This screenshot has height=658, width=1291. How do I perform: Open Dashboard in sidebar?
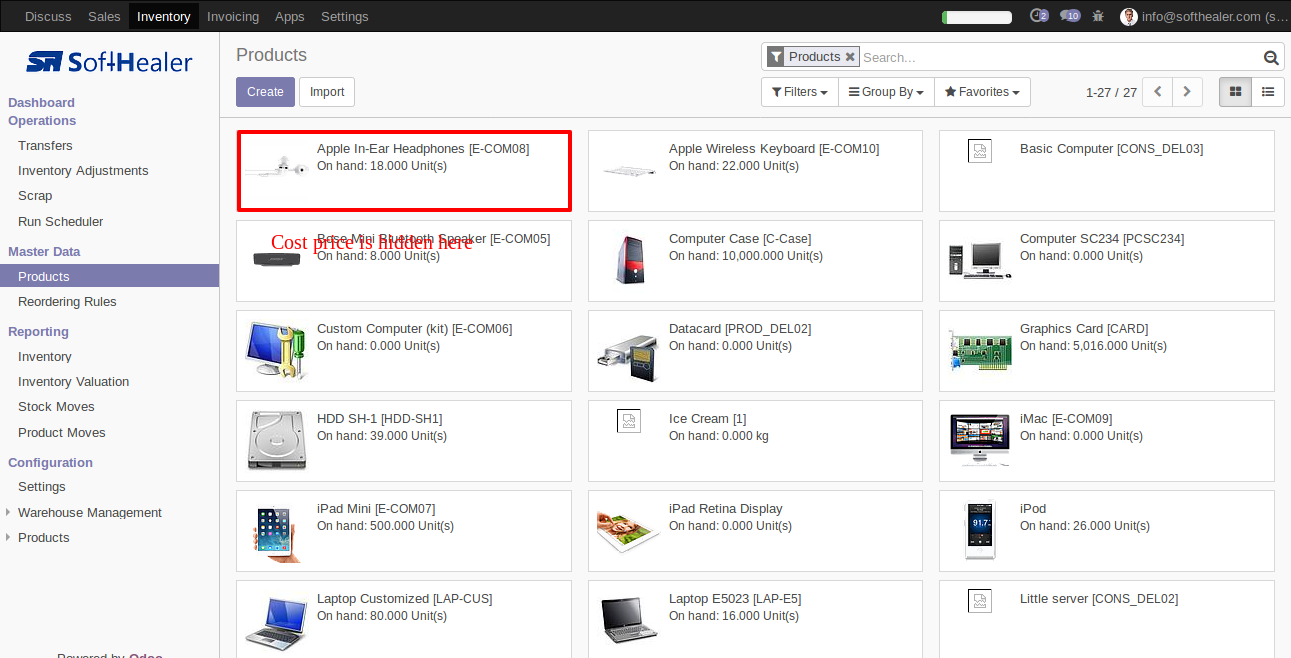click(x=42, y=102)
